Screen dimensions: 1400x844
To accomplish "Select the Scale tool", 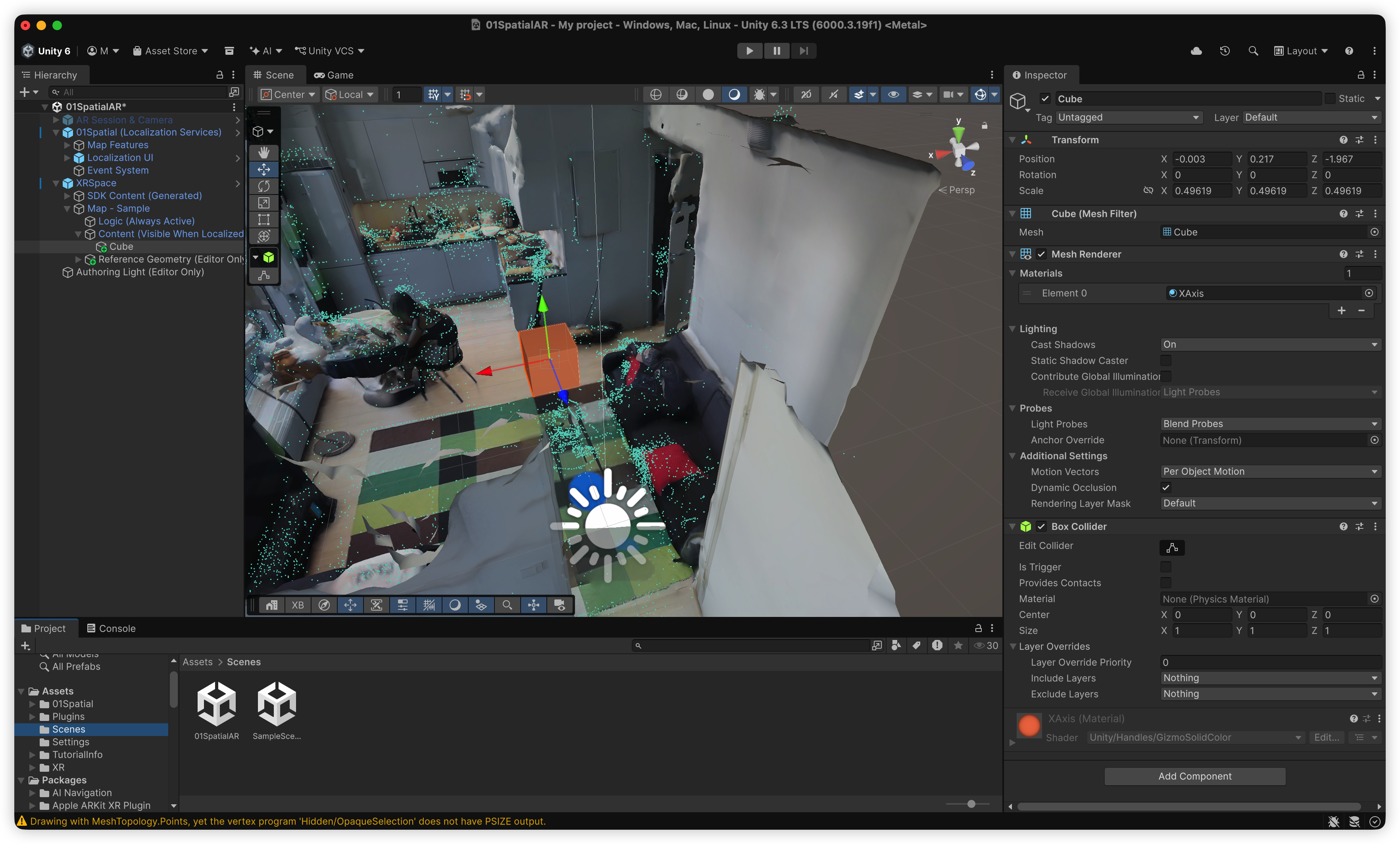I will 263,203.
